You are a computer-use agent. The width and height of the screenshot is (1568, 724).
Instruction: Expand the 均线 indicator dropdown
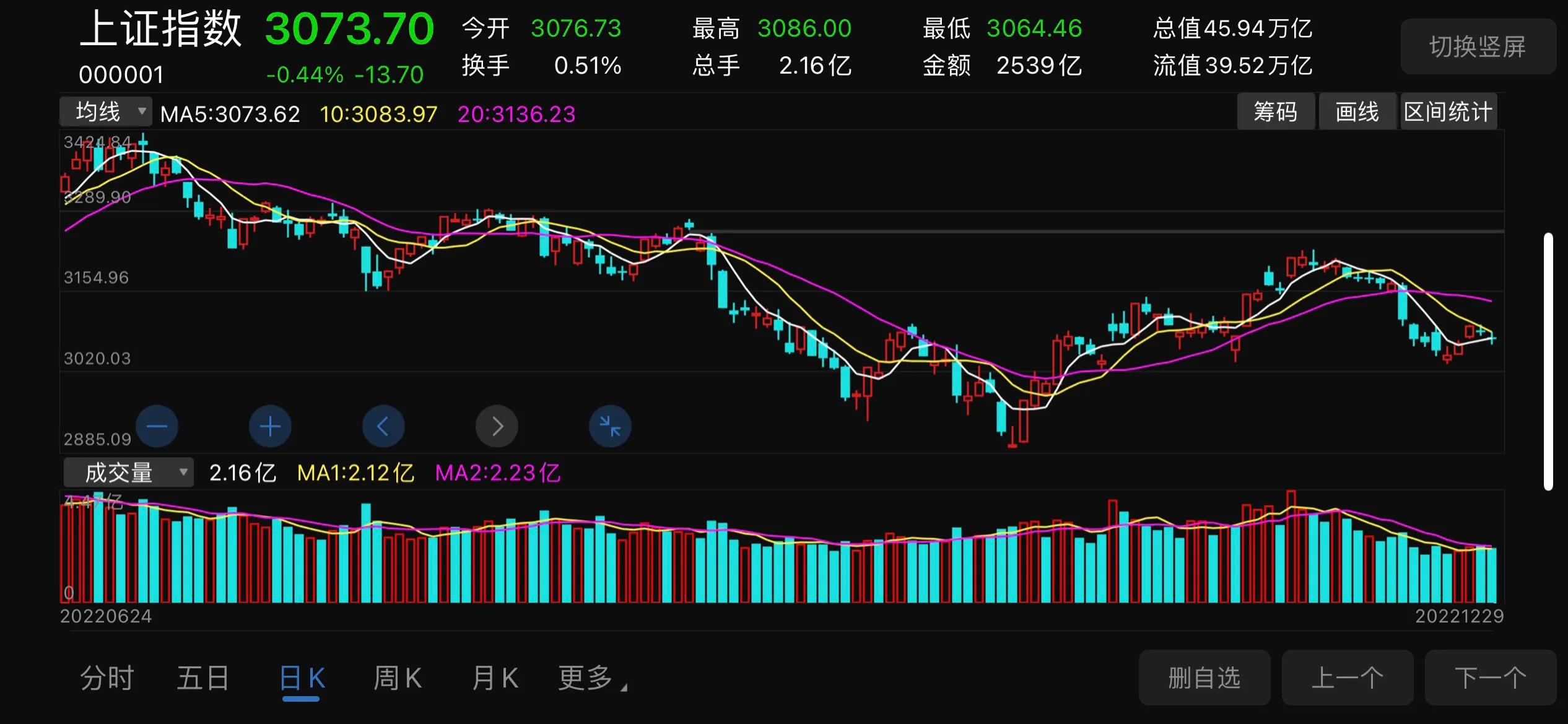(105, 112)
